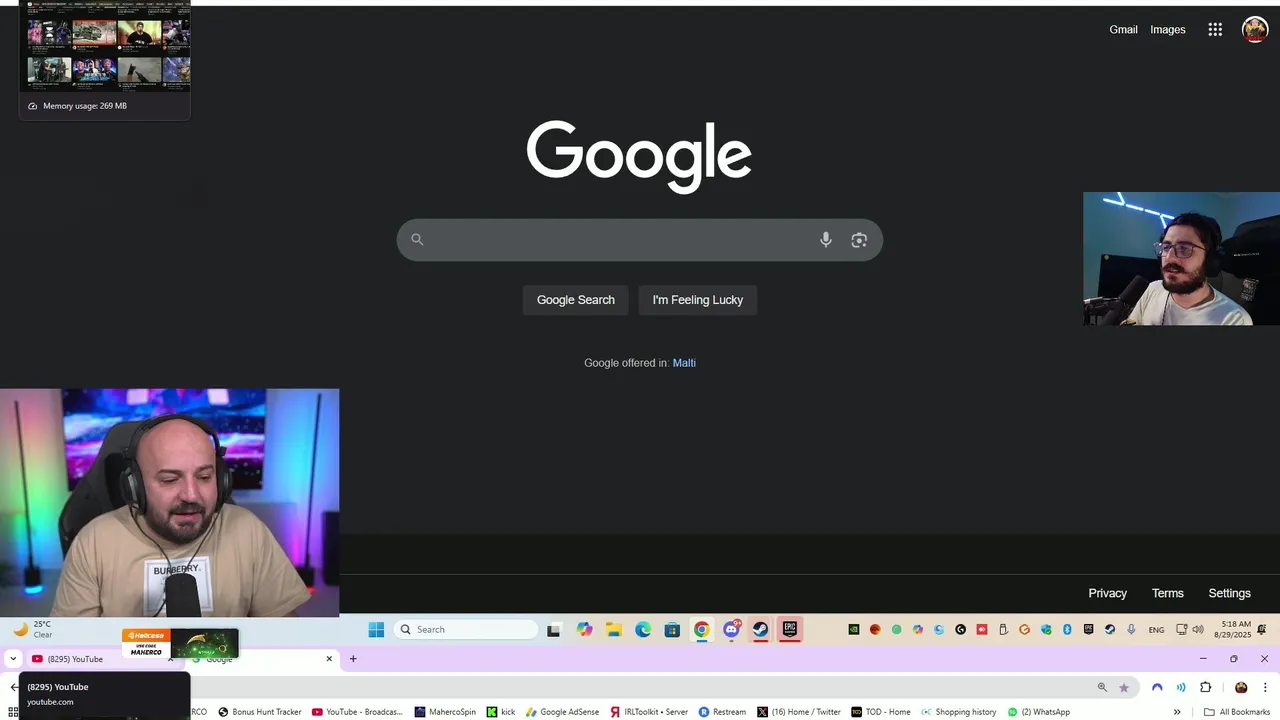Open the Google AdSense bookmark
This screenshot has height=720, width=1280.
pos(562,712)
